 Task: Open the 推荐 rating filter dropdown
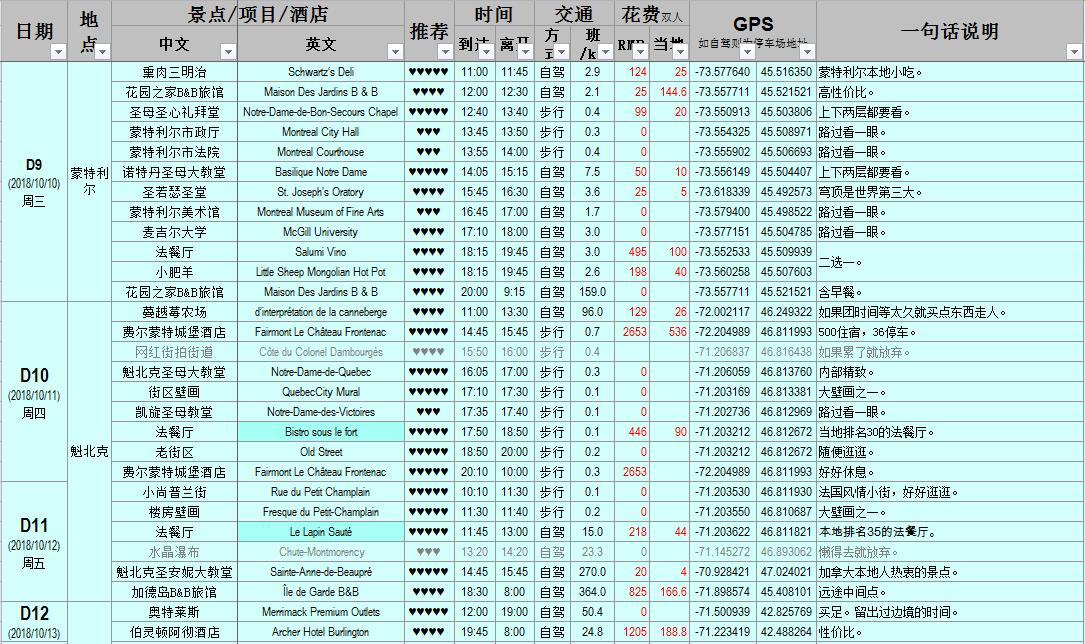coord(445,52)
